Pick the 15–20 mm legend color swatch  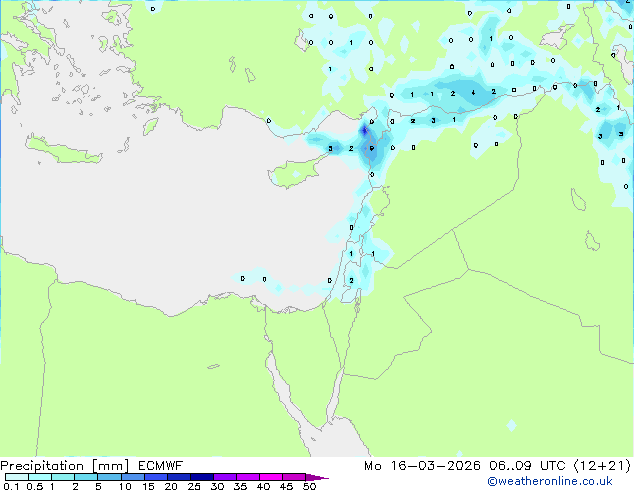(156, 477)
